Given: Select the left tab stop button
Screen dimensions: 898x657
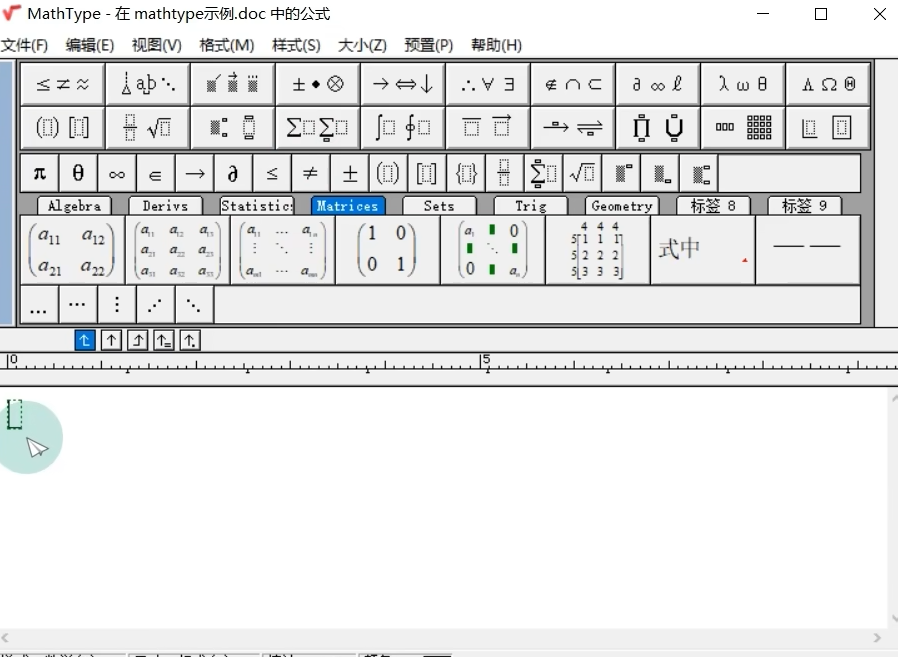Looking at the screenshot, I should [85, 341].
